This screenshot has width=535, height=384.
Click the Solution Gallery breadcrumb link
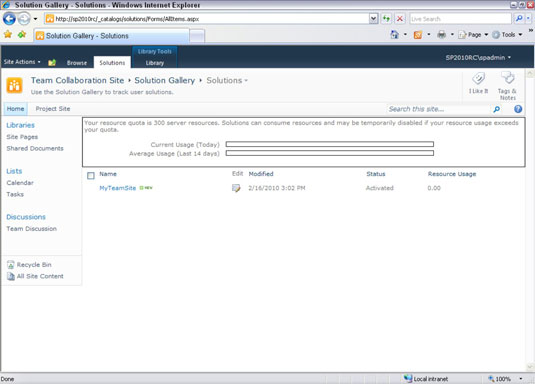(164, 81)
